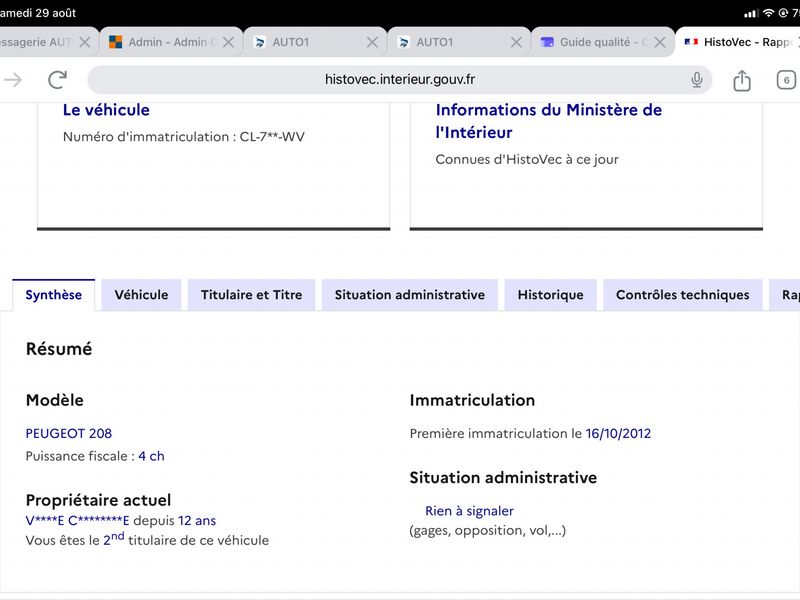Click the 2nd titulaire de ce véhicule line
The width and height of the screenshot is (800, 600).
click(x=147, y=540)
